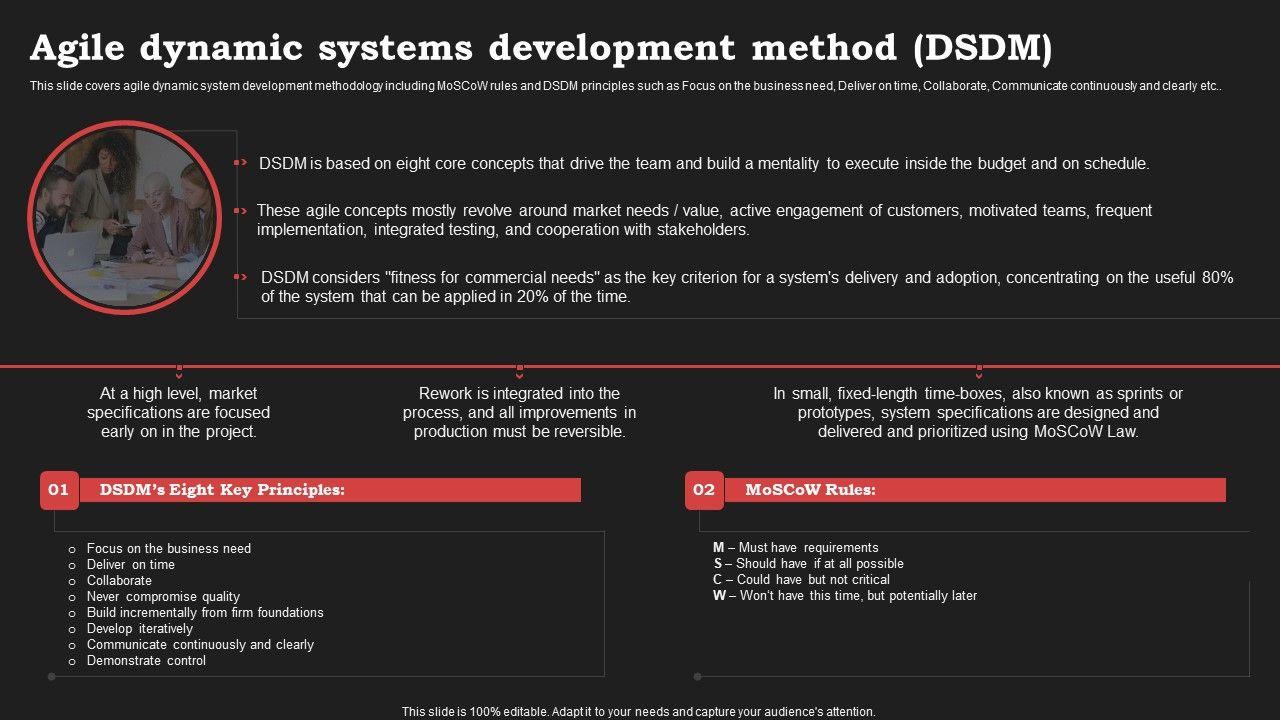This screenshot has height=720, width=1280.
Task: Click rule 'S – Should have if at all possible'
Action: (808, 564)
